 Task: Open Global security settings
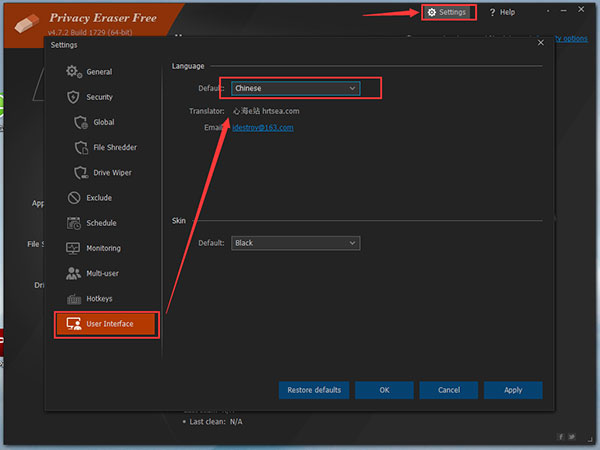tap(104, 122)
